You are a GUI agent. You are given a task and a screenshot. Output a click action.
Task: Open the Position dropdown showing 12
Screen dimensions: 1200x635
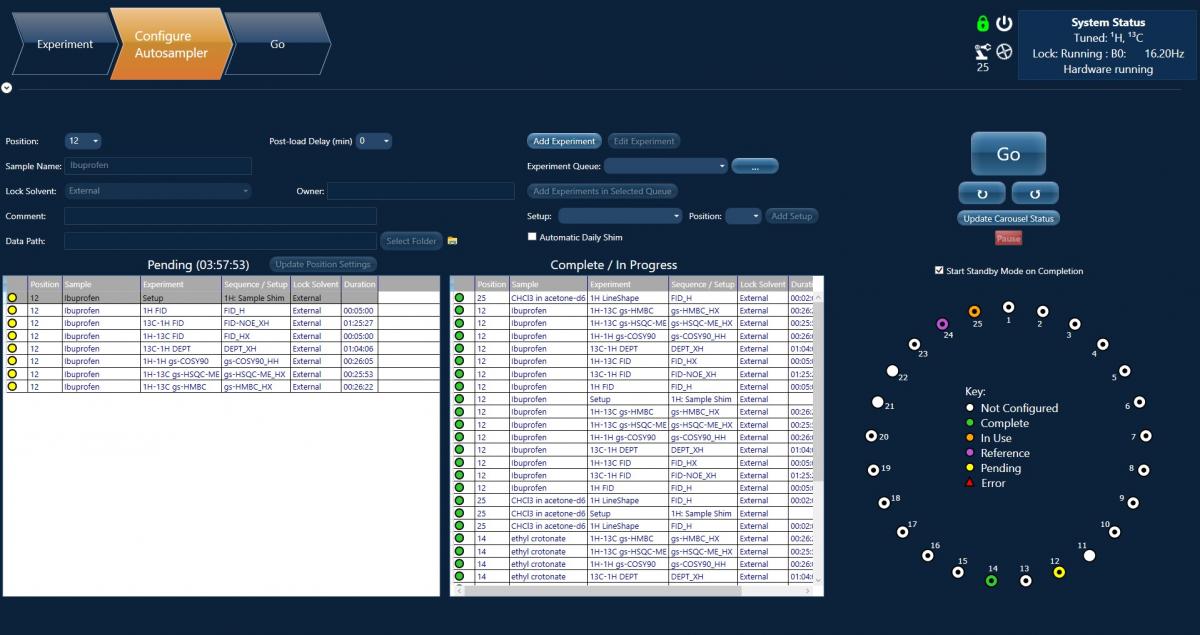pos(83,141)
